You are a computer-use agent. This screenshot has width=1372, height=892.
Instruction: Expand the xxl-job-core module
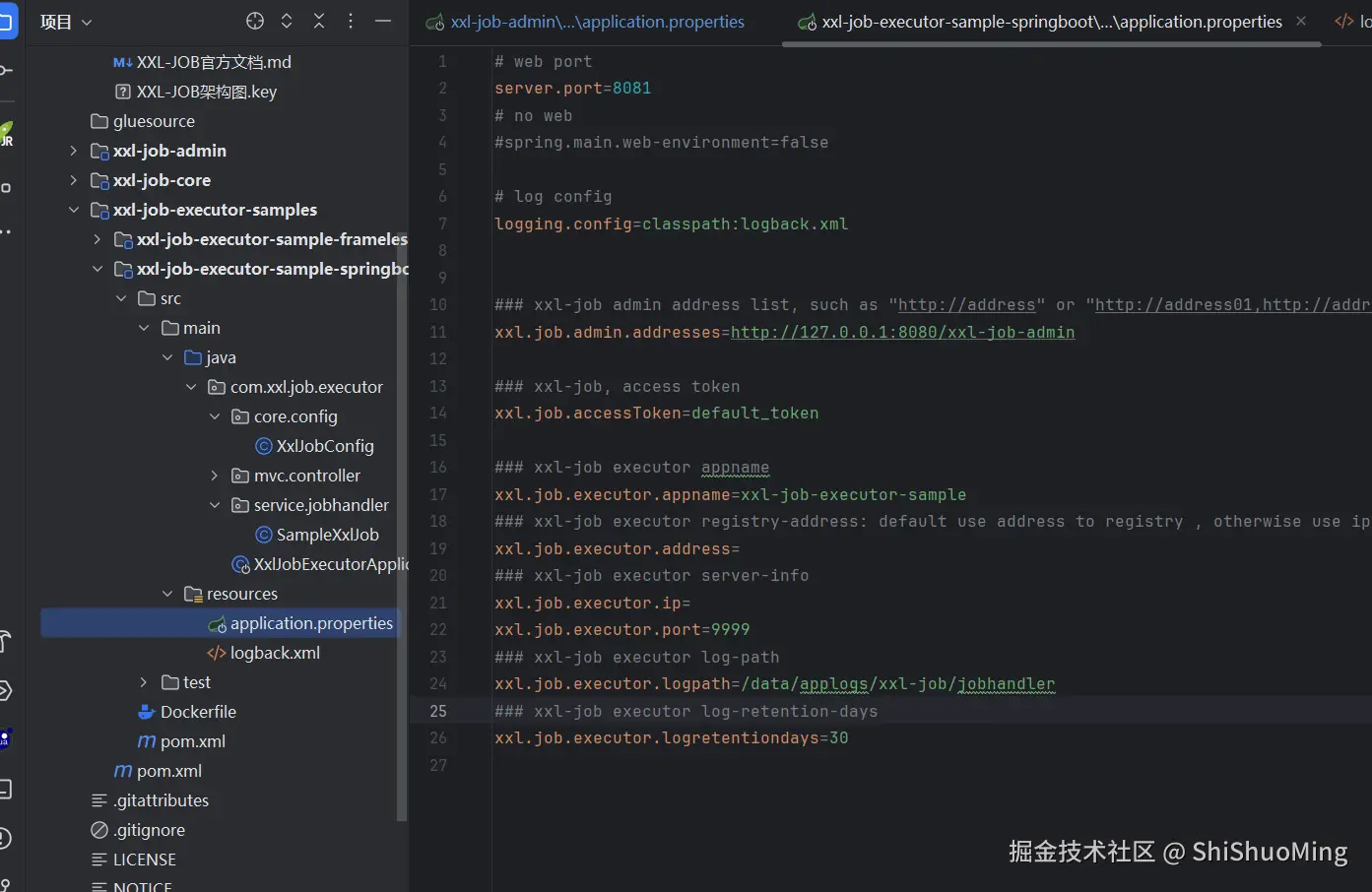click(x=73, y=180)
